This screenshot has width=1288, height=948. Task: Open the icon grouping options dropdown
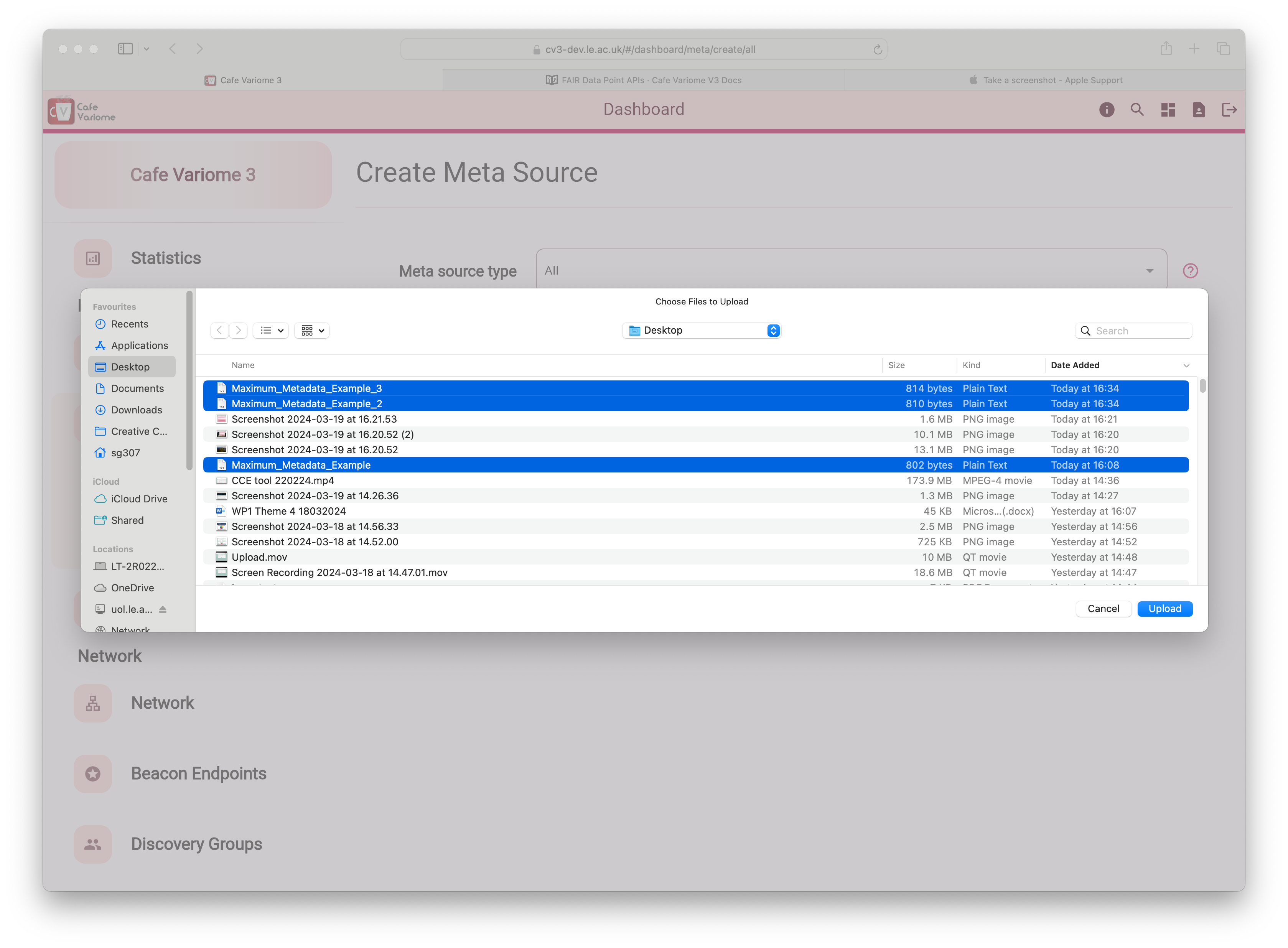point(312,331)
